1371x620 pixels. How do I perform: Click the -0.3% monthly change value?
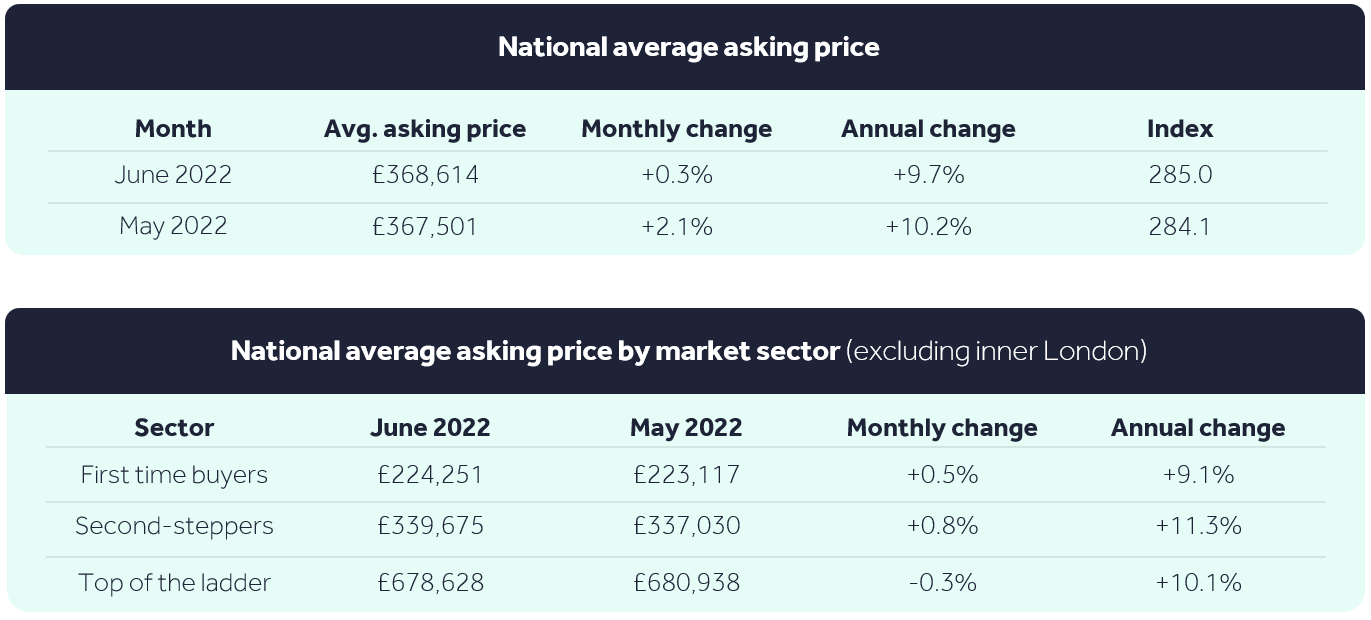click(942, 583)
